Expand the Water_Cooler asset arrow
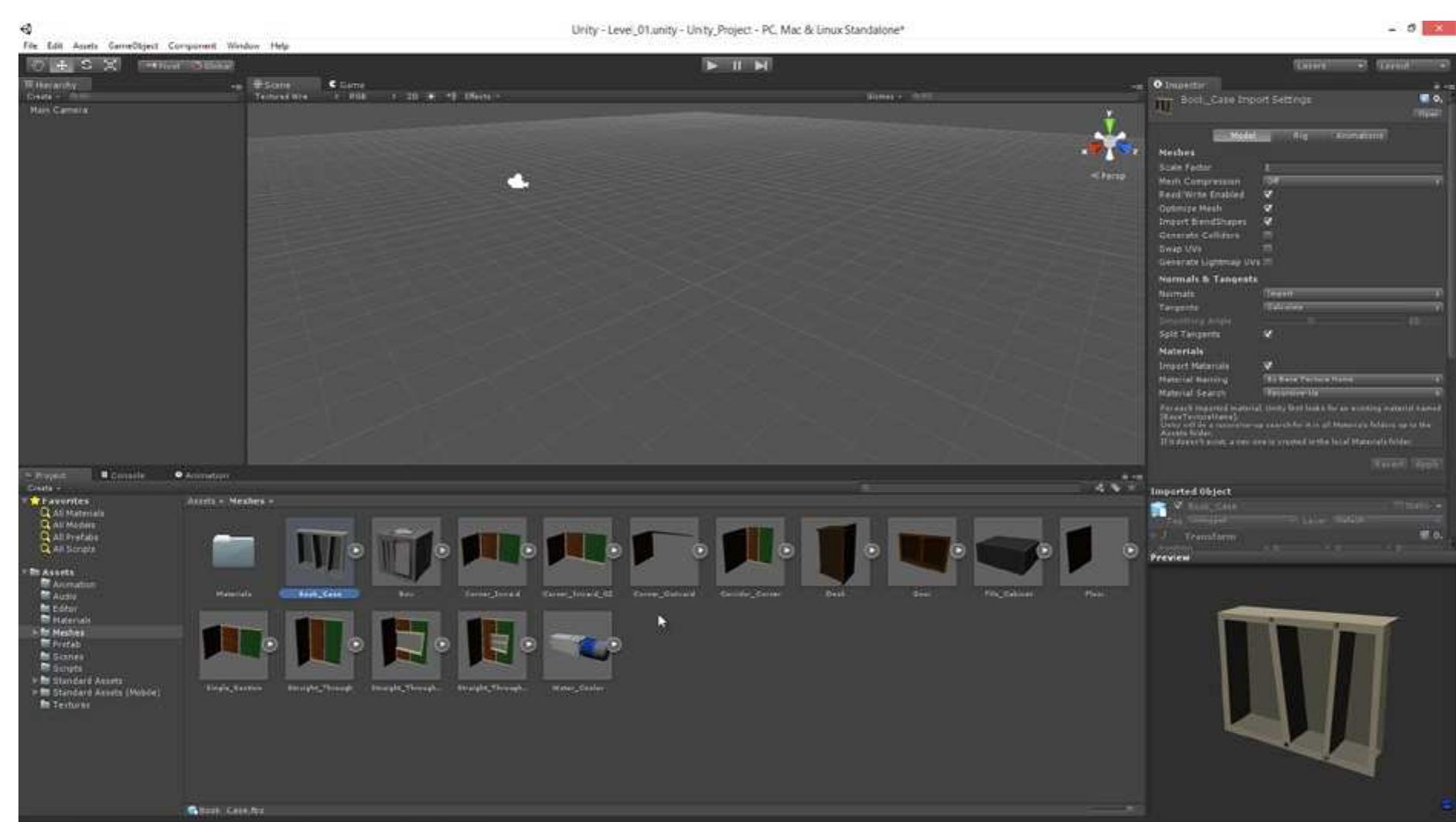The width and height of the screenshot is (1456, 822). (614, 645)
